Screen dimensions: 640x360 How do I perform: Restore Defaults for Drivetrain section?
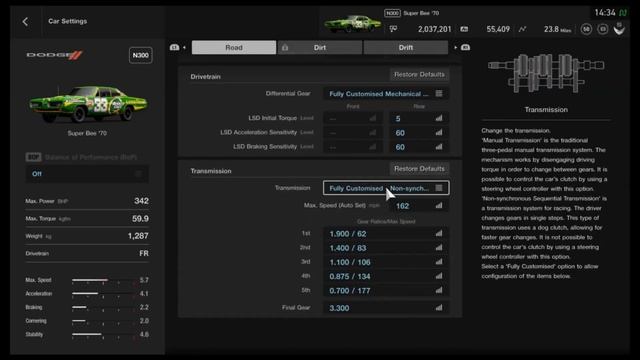pos(419,74)
